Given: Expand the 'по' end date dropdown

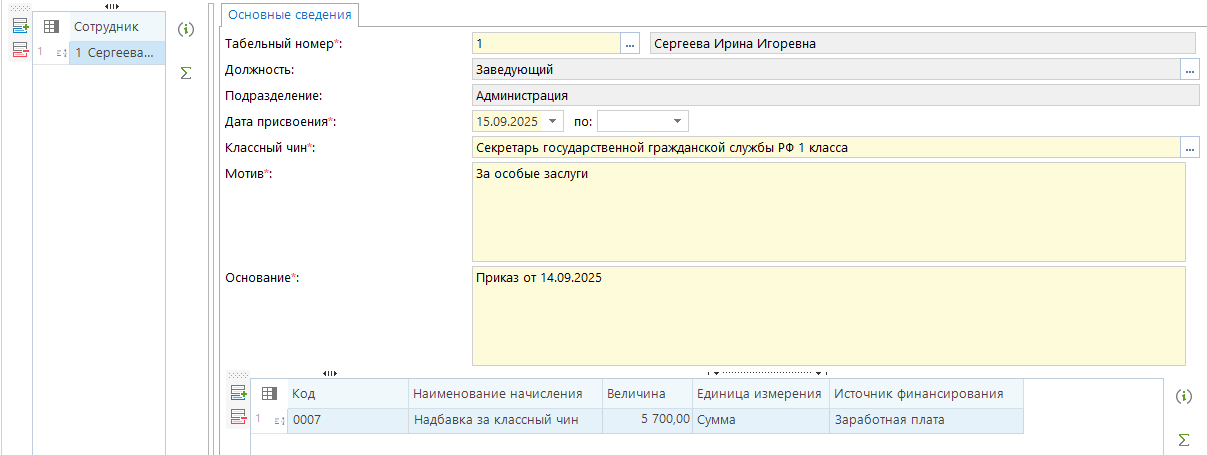Looking at the screenshot, I should point(678,122).
